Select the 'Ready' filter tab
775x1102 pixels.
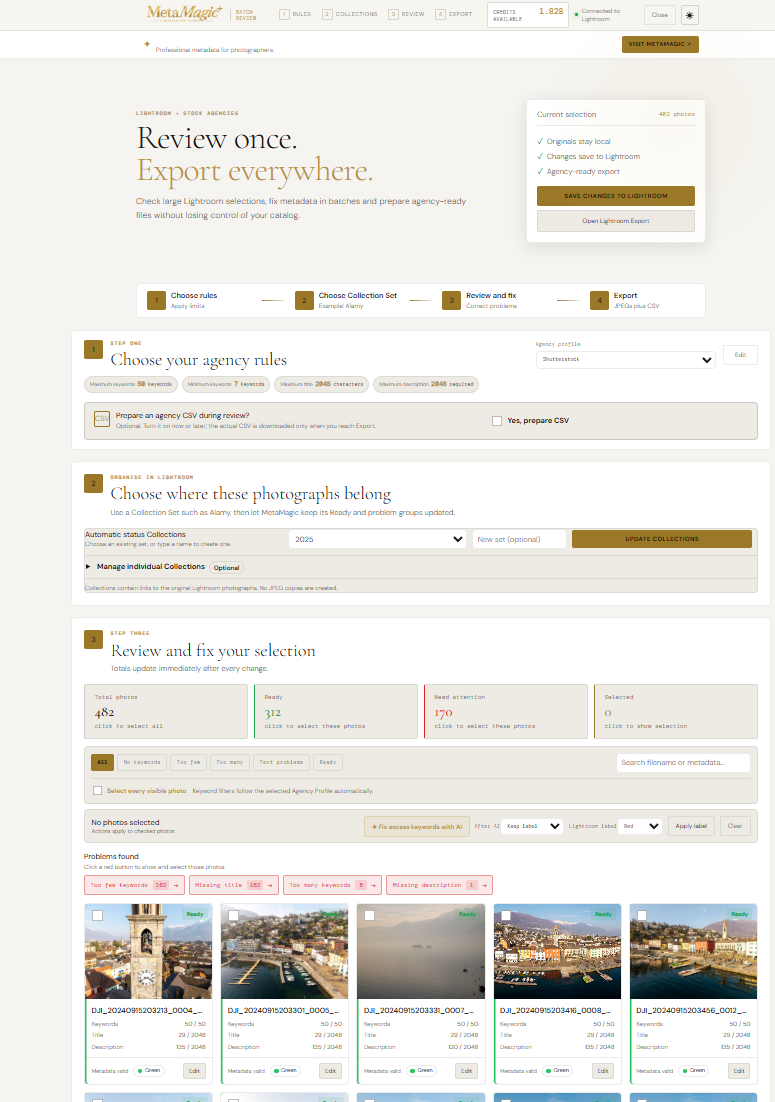[x=327, y=762]
